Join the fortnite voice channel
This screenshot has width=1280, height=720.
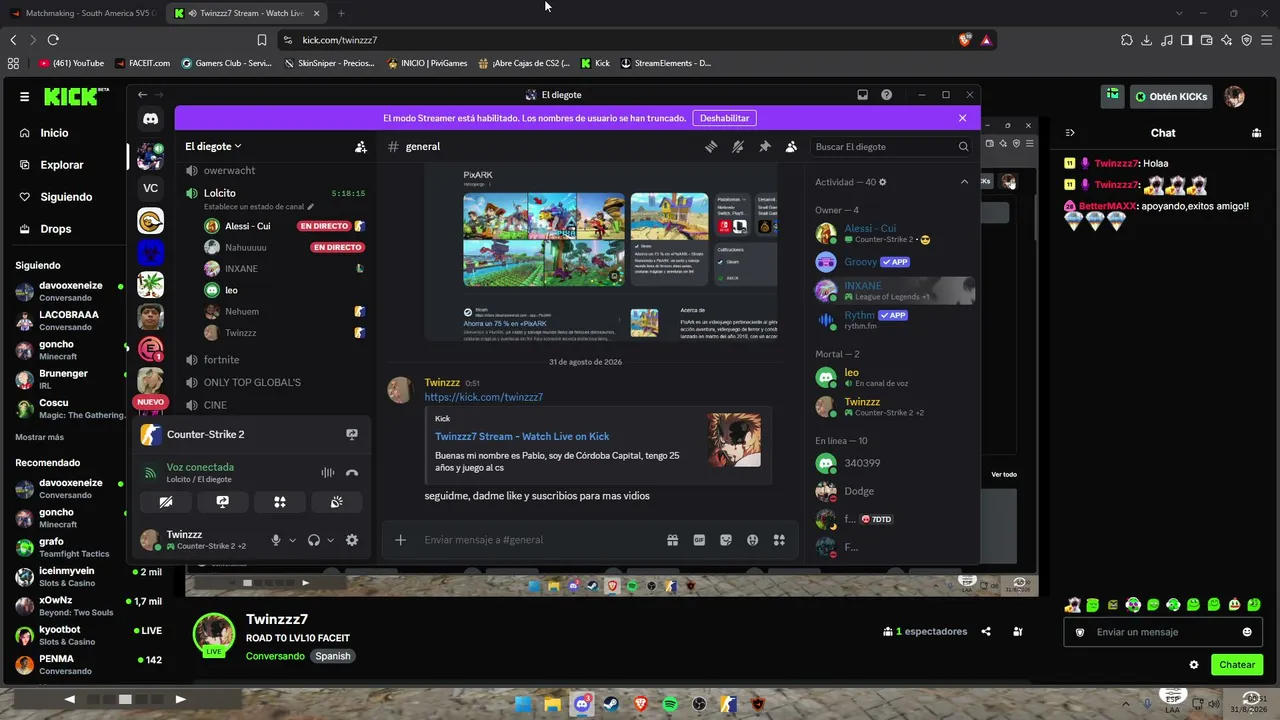(x=222, y=360)
